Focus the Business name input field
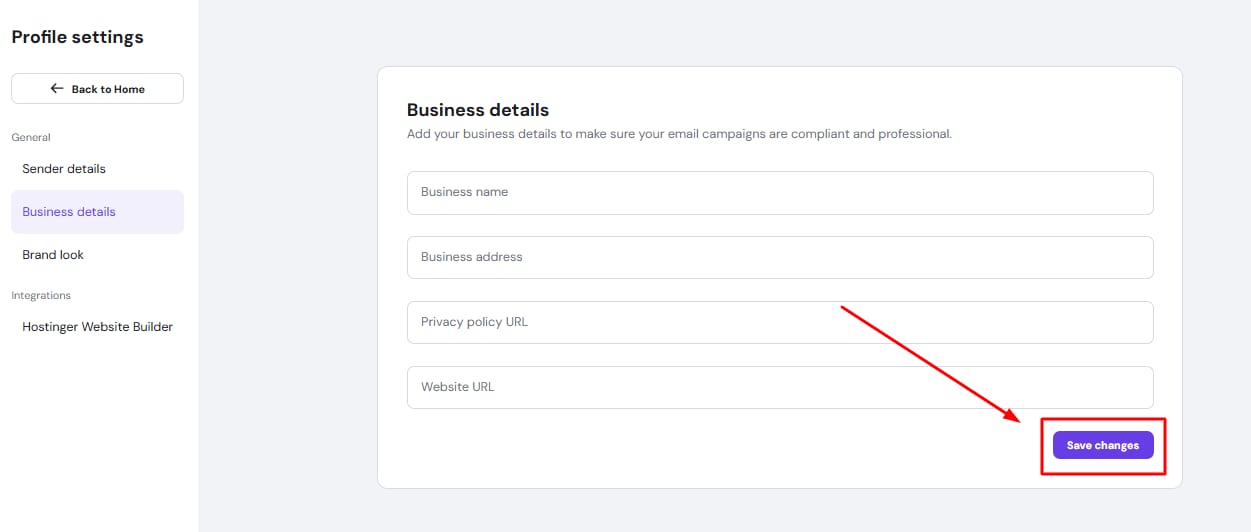 (x=780, y=193)
